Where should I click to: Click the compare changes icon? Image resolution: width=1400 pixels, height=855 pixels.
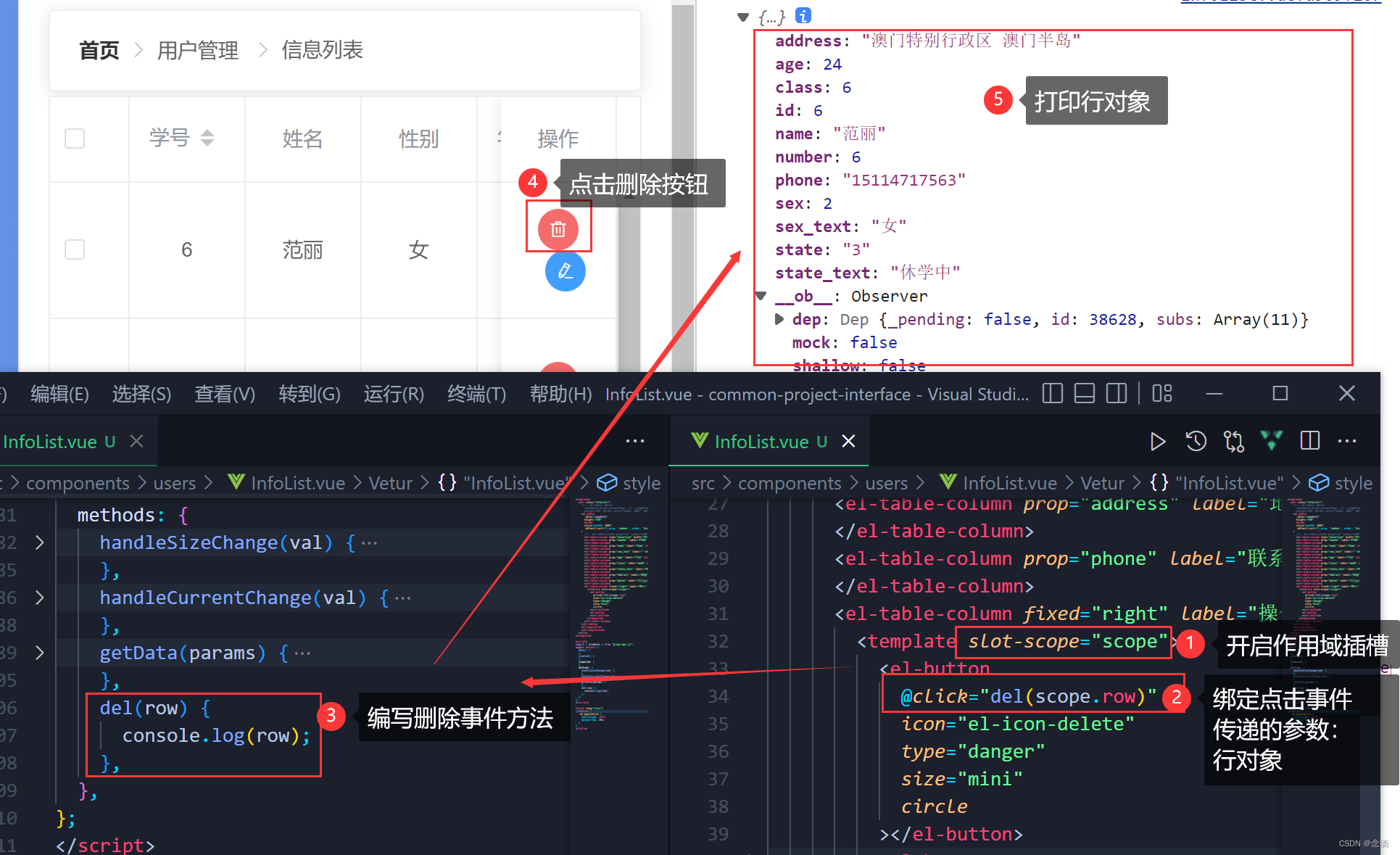pyautogui.click(x=1233, y=441)
